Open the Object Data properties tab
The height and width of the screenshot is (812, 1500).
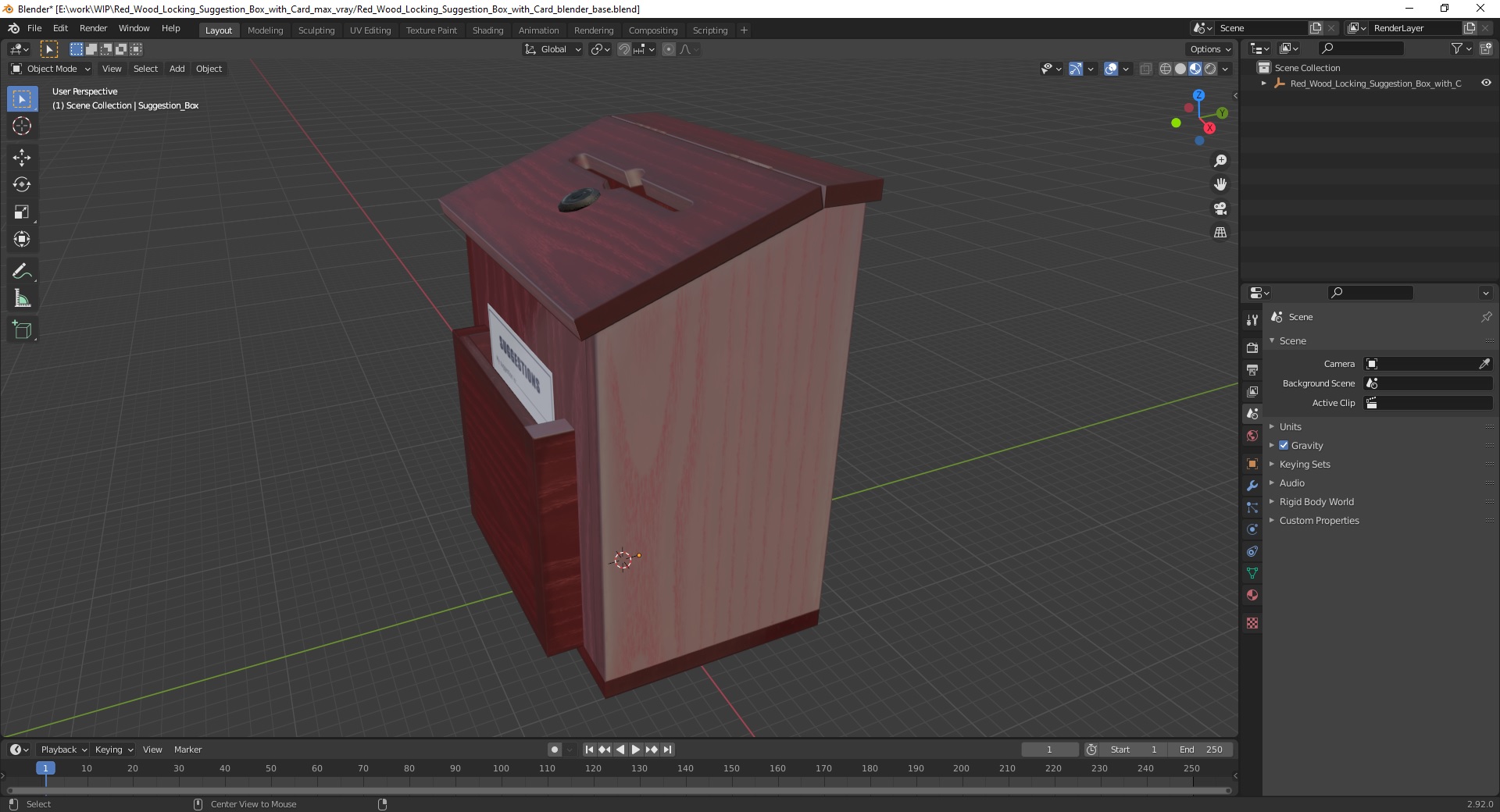coord(1252,572)
